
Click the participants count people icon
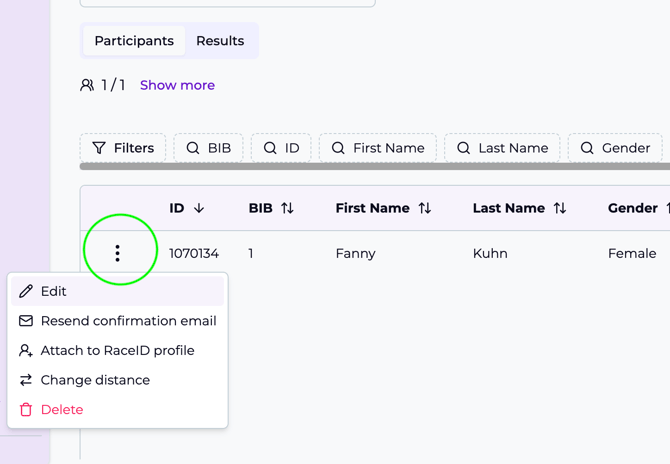[87, 85]
